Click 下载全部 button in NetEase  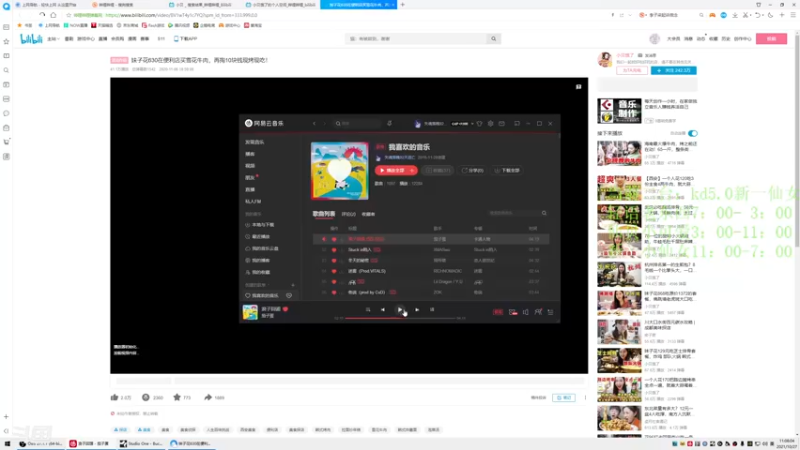click(x=507, y=170)
